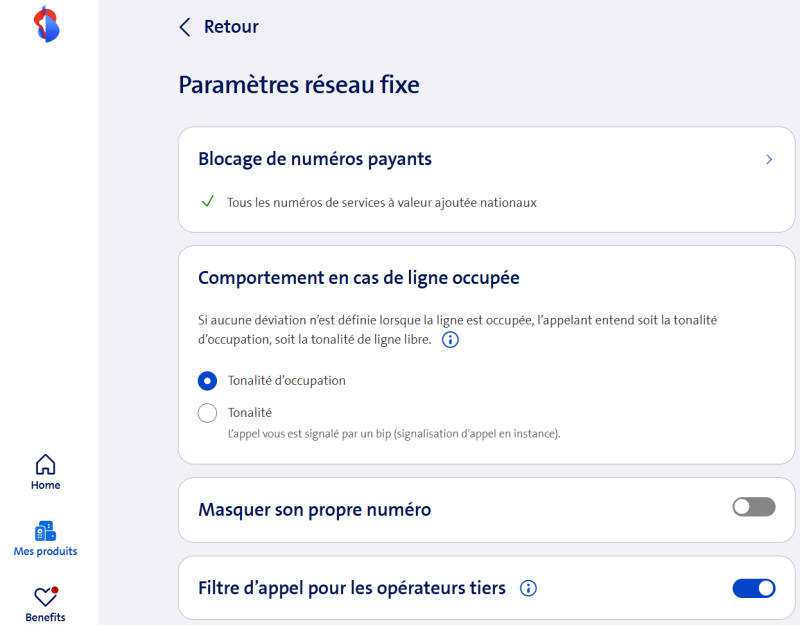This screenshot has height=625, width=800.
Task: Enable Masquer son propre numéro switch
Action: [x=753, y=508]
